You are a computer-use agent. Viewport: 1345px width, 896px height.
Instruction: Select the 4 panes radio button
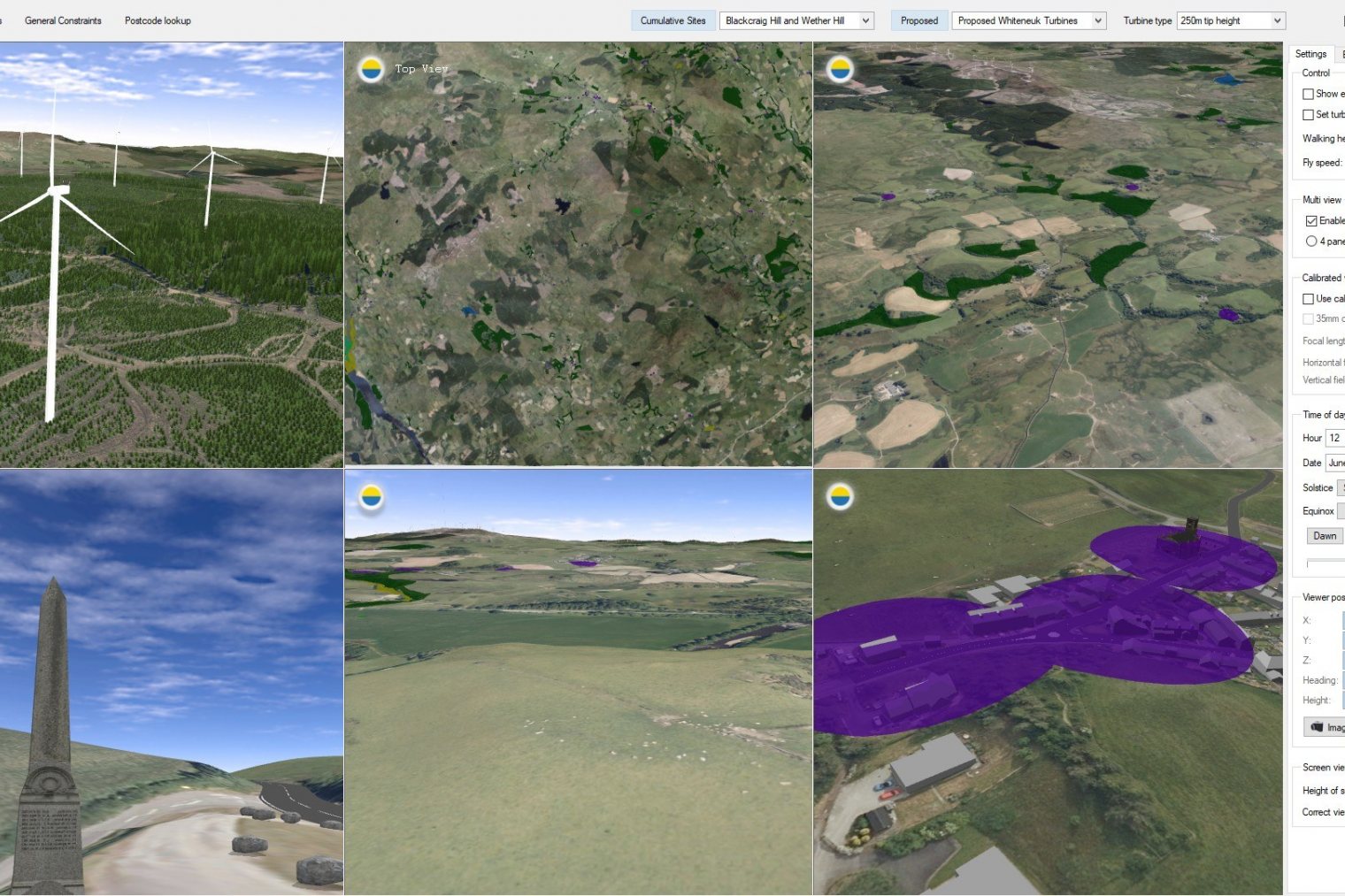(x=1310, y=241)
